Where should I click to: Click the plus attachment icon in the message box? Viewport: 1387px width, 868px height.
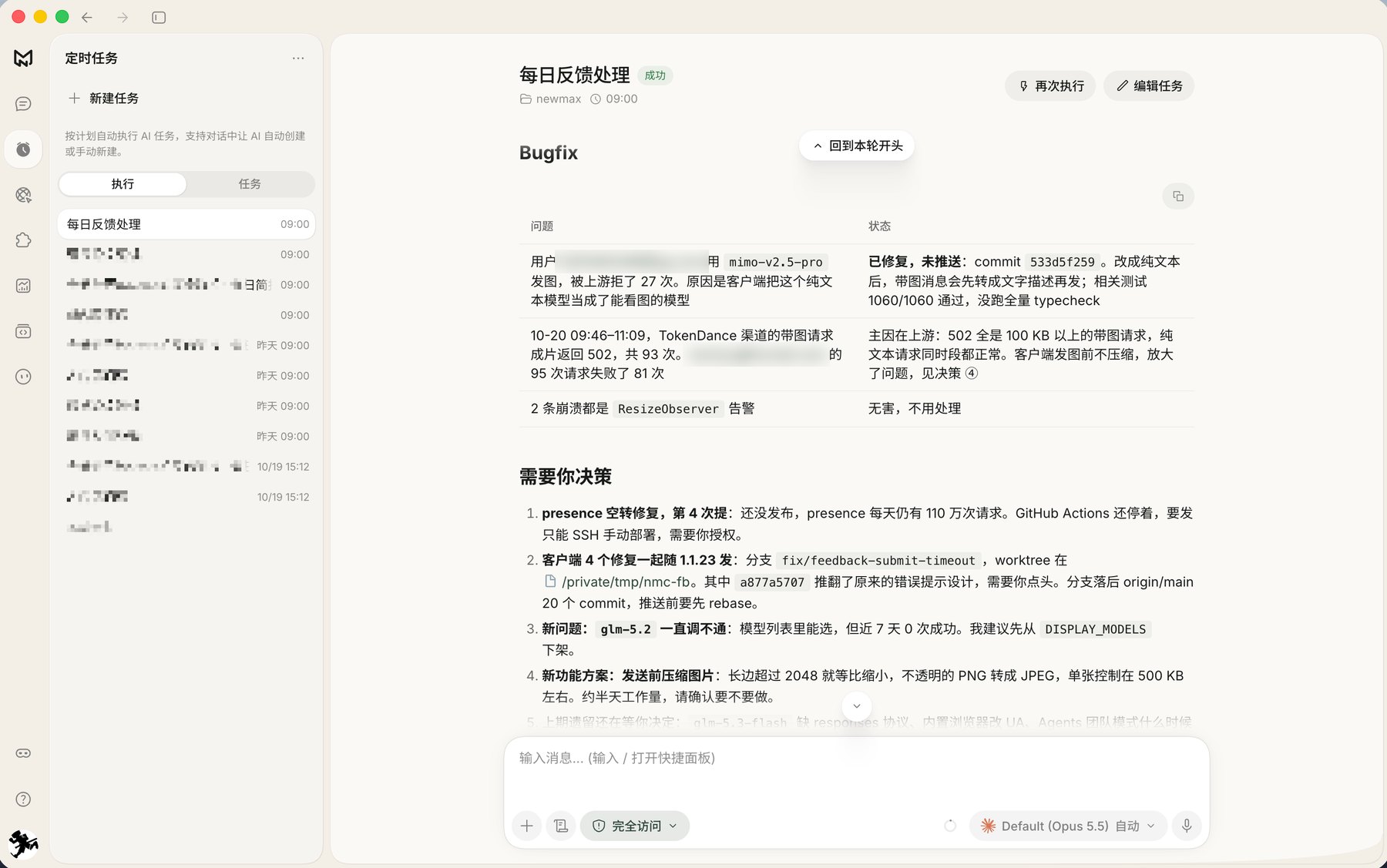coord(527,826)
